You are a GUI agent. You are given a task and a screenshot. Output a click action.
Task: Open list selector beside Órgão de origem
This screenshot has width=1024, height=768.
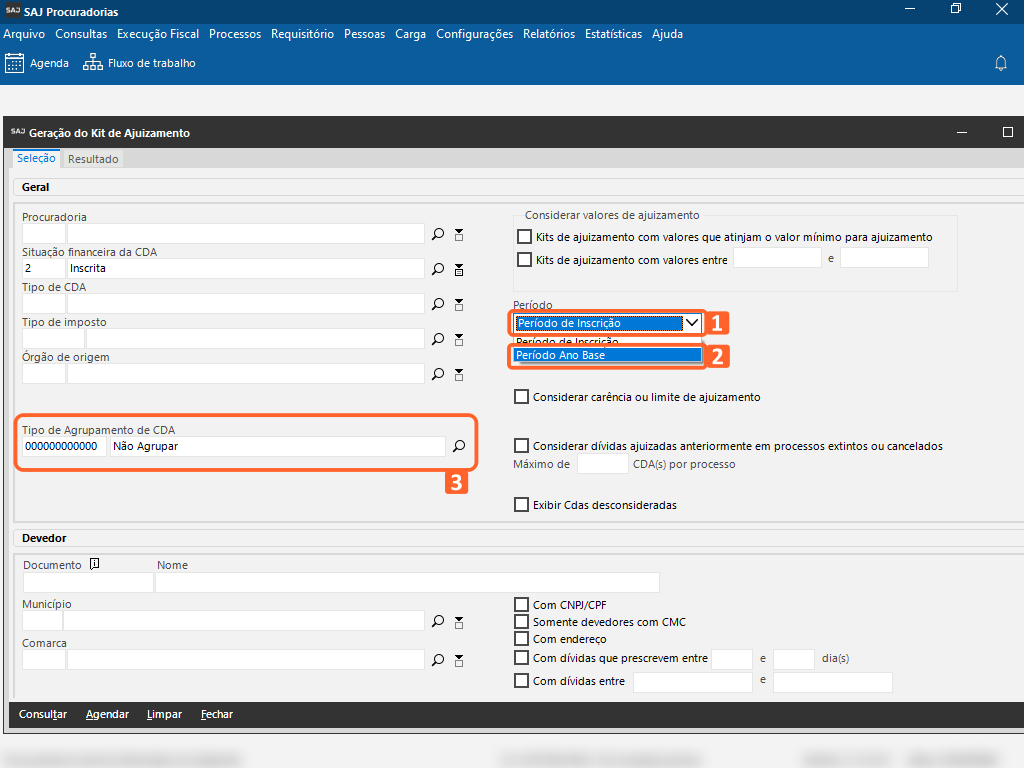click(459, 374)
